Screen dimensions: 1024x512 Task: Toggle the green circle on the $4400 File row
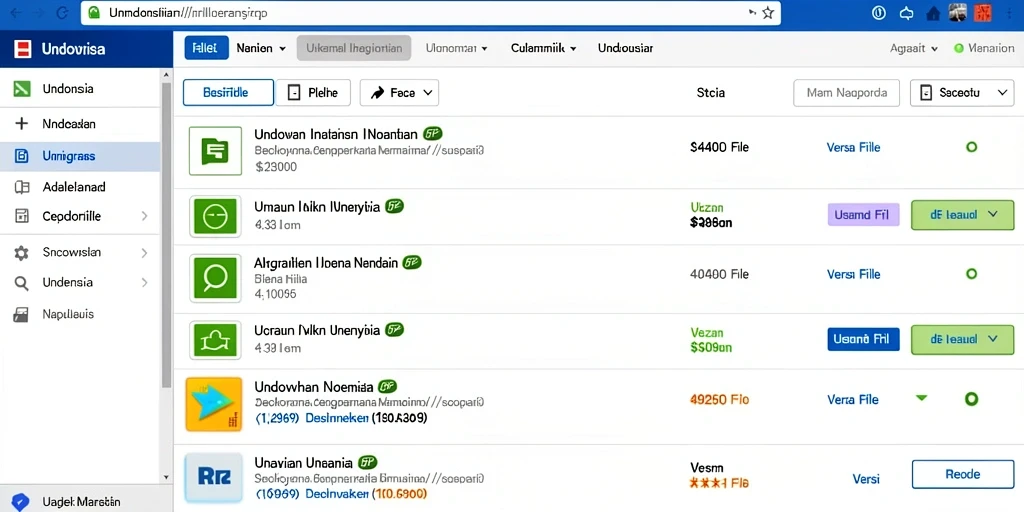point(971,148)
